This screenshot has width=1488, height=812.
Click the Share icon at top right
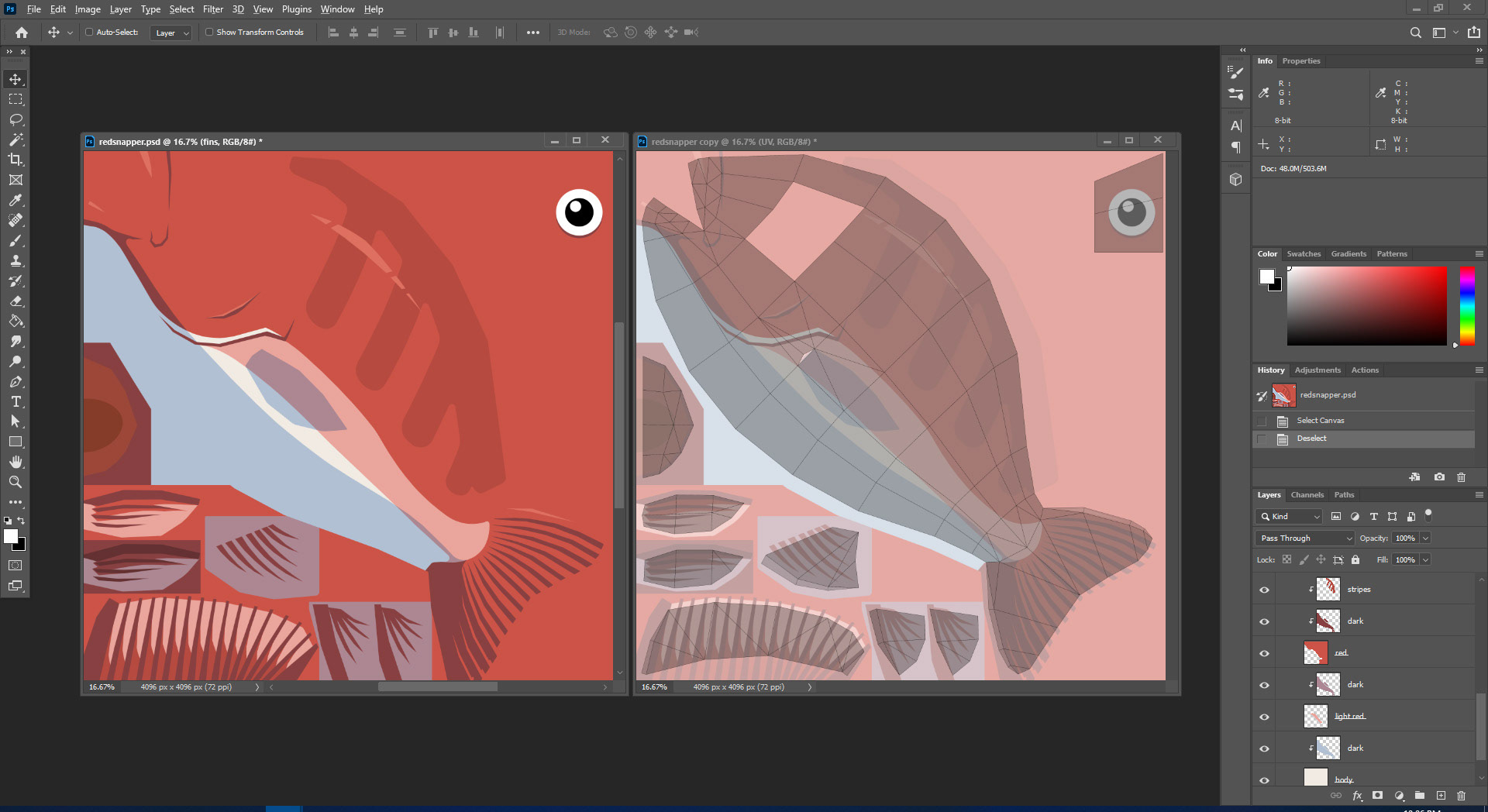point(1474,33)
